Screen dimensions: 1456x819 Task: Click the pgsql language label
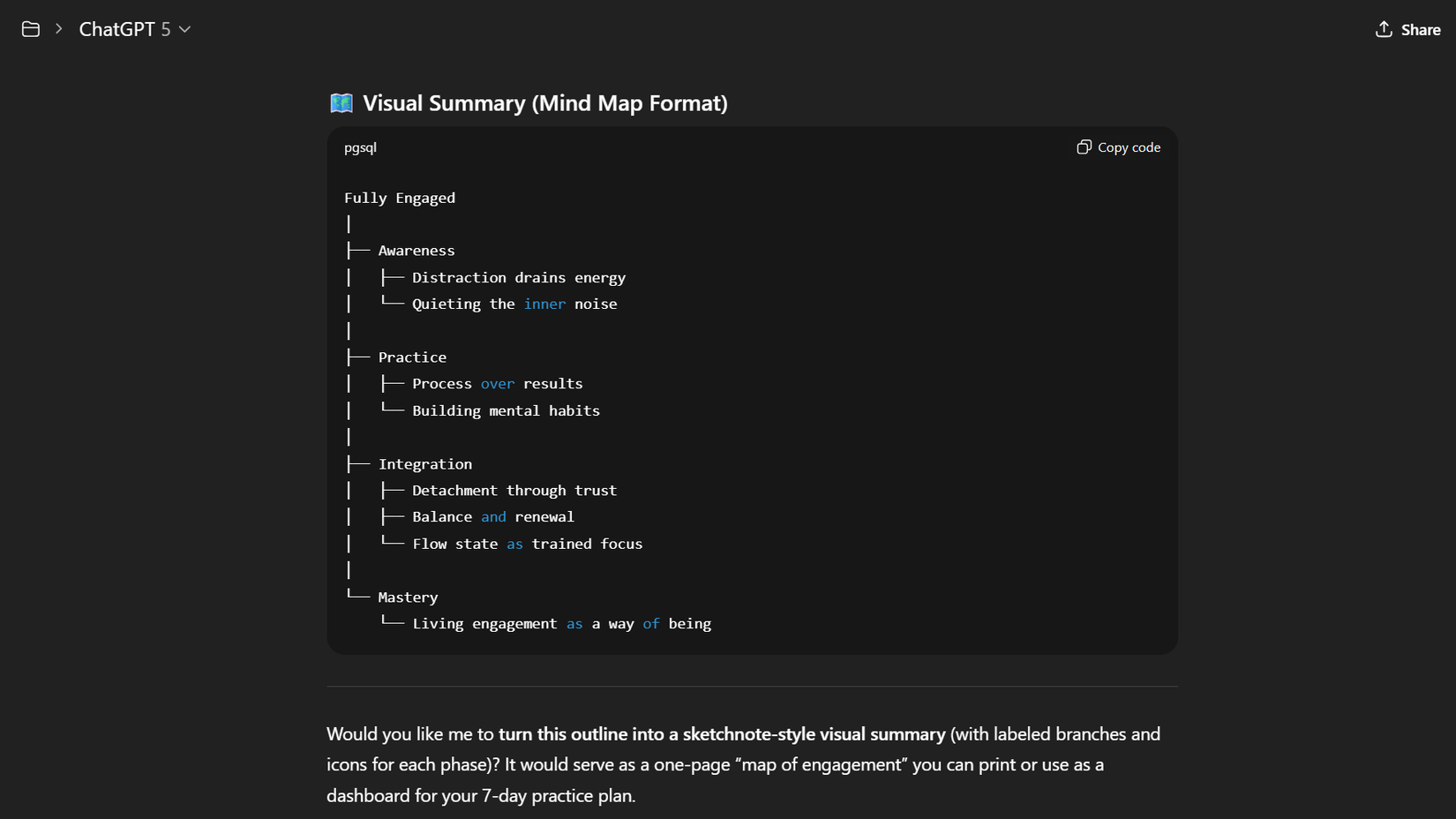click(x=360, y=147)
